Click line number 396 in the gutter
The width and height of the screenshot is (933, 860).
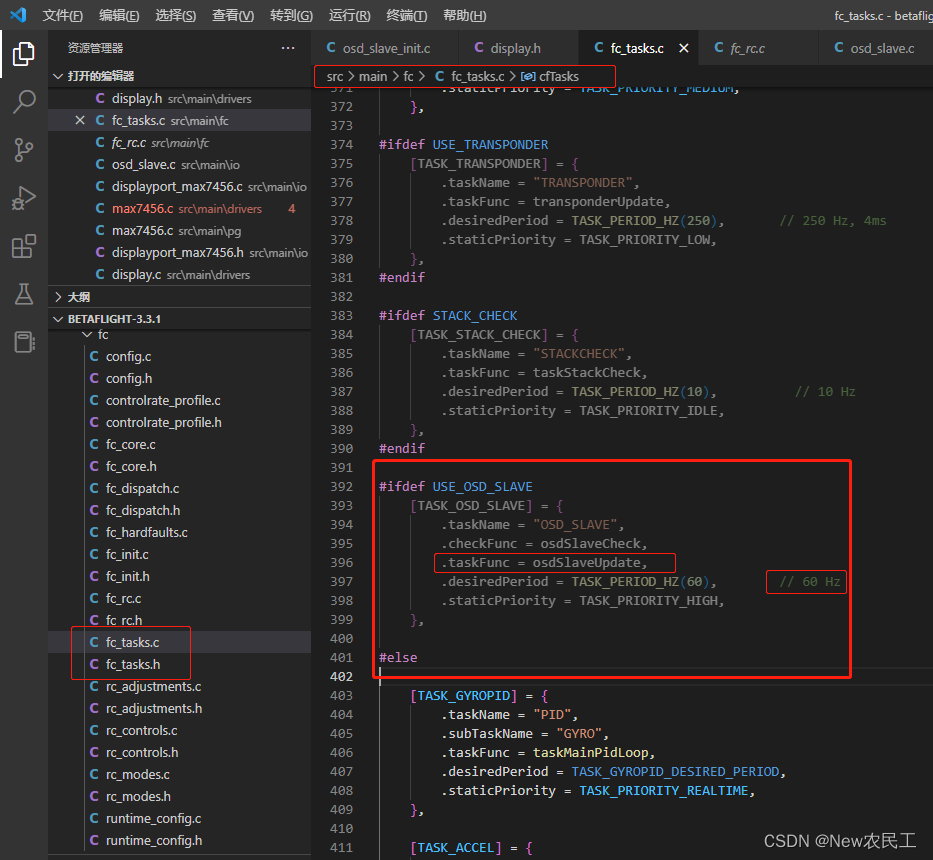(342, 562)
